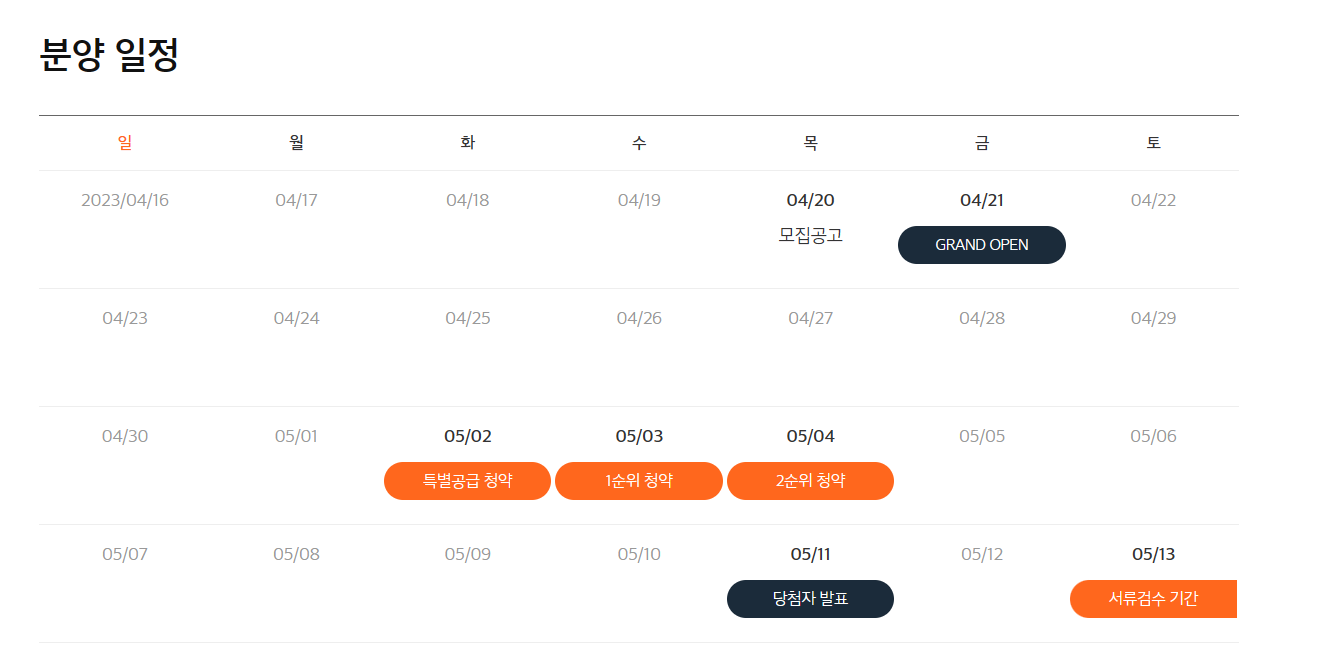The width and height of the screenshot is (1317, 648).
Task: Select the 당첨자 발표 button
Action: 810,599
